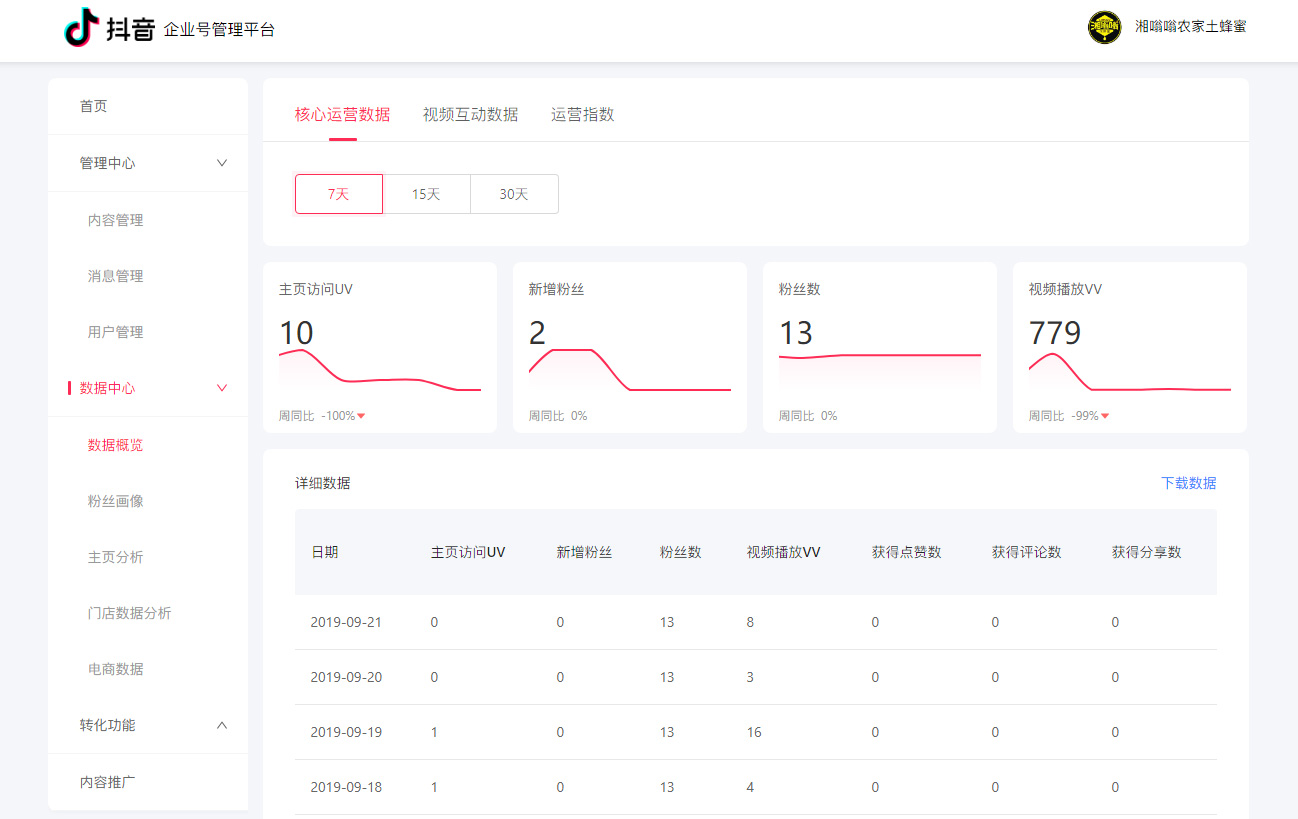Click the 主页访问UV table column header
This screenshot has width=1298, height=819.
468,552
